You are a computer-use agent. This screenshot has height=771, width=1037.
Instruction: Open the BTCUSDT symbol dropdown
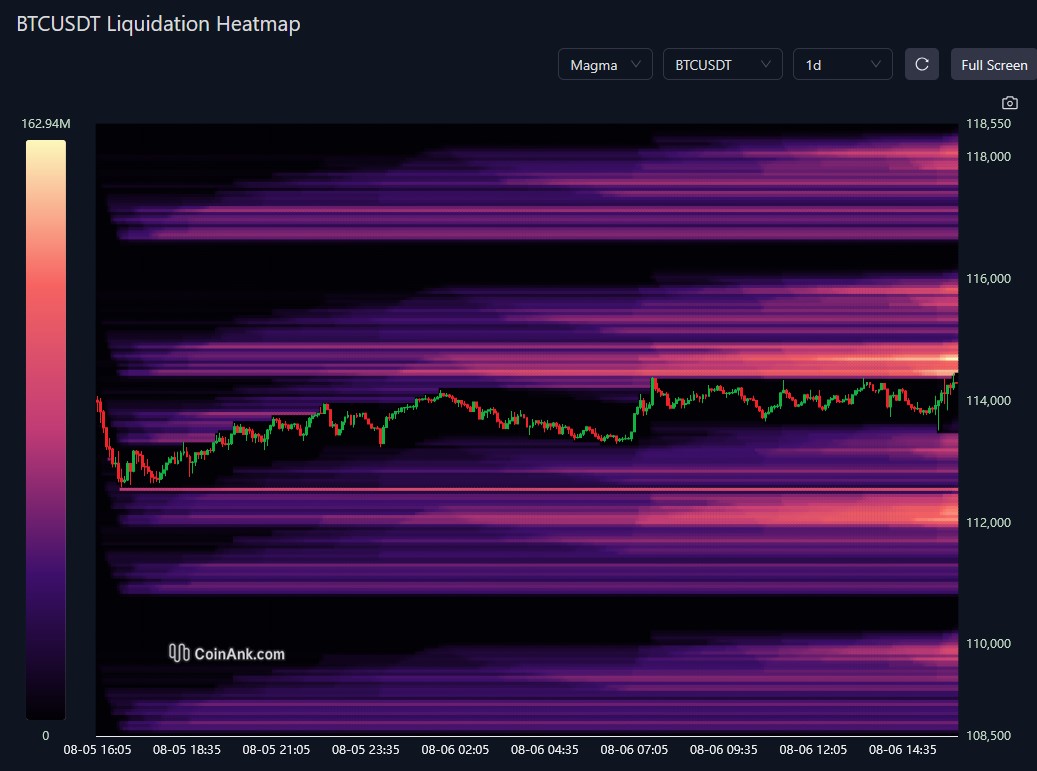[x=723, y=64]
